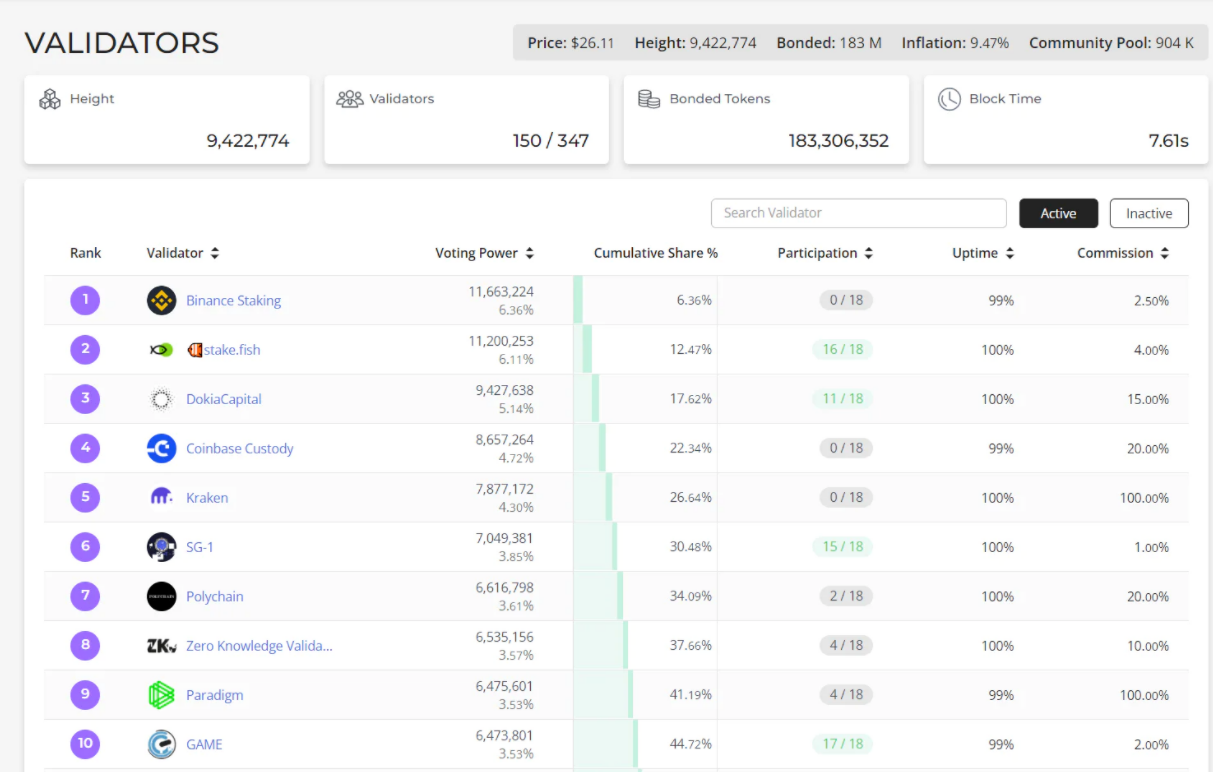
Task: Sort table by Uptime column
Action: click(x=1009, y=253)
